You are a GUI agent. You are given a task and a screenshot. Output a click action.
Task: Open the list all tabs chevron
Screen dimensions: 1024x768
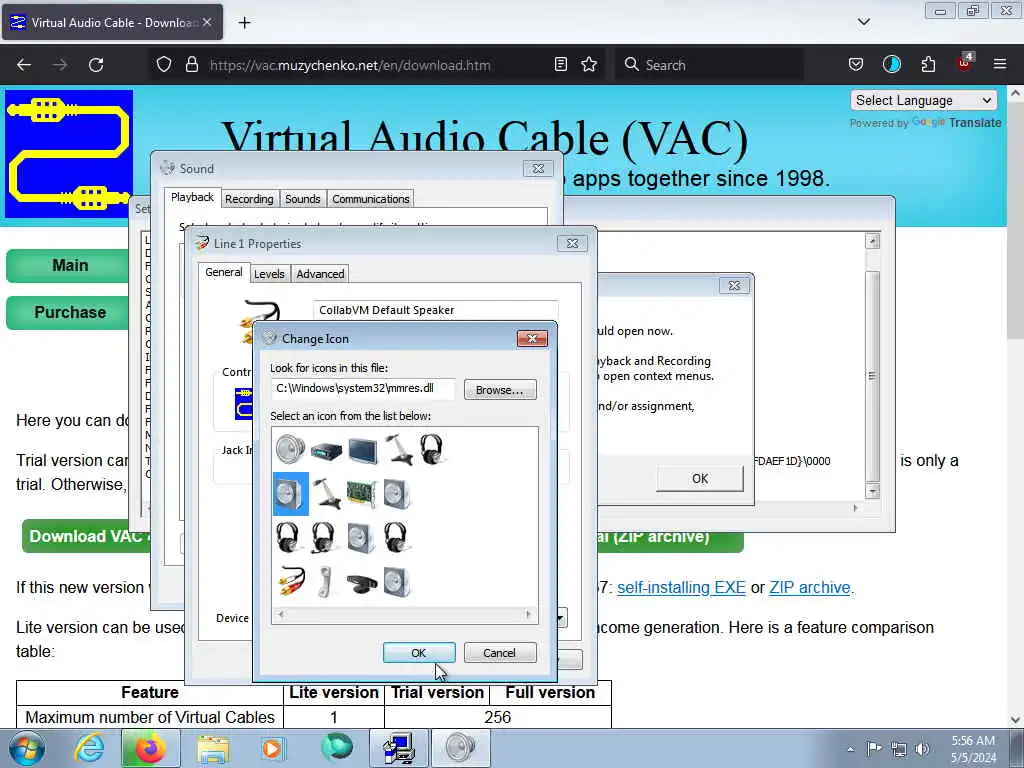click(863, 22)
